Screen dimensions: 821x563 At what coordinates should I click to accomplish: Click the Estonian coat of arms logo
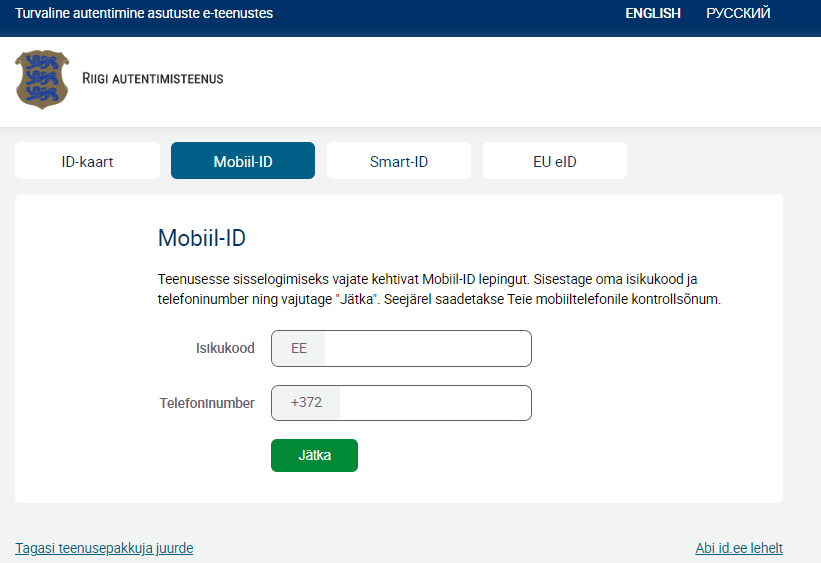(x=42, y=80)
